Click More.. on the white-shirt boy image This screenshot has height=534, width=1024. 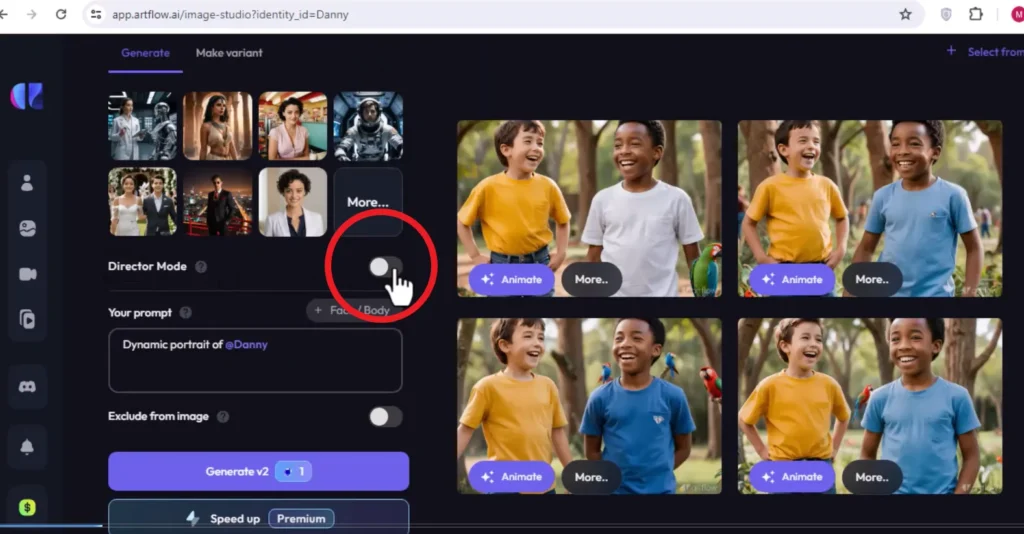point(591,279)
